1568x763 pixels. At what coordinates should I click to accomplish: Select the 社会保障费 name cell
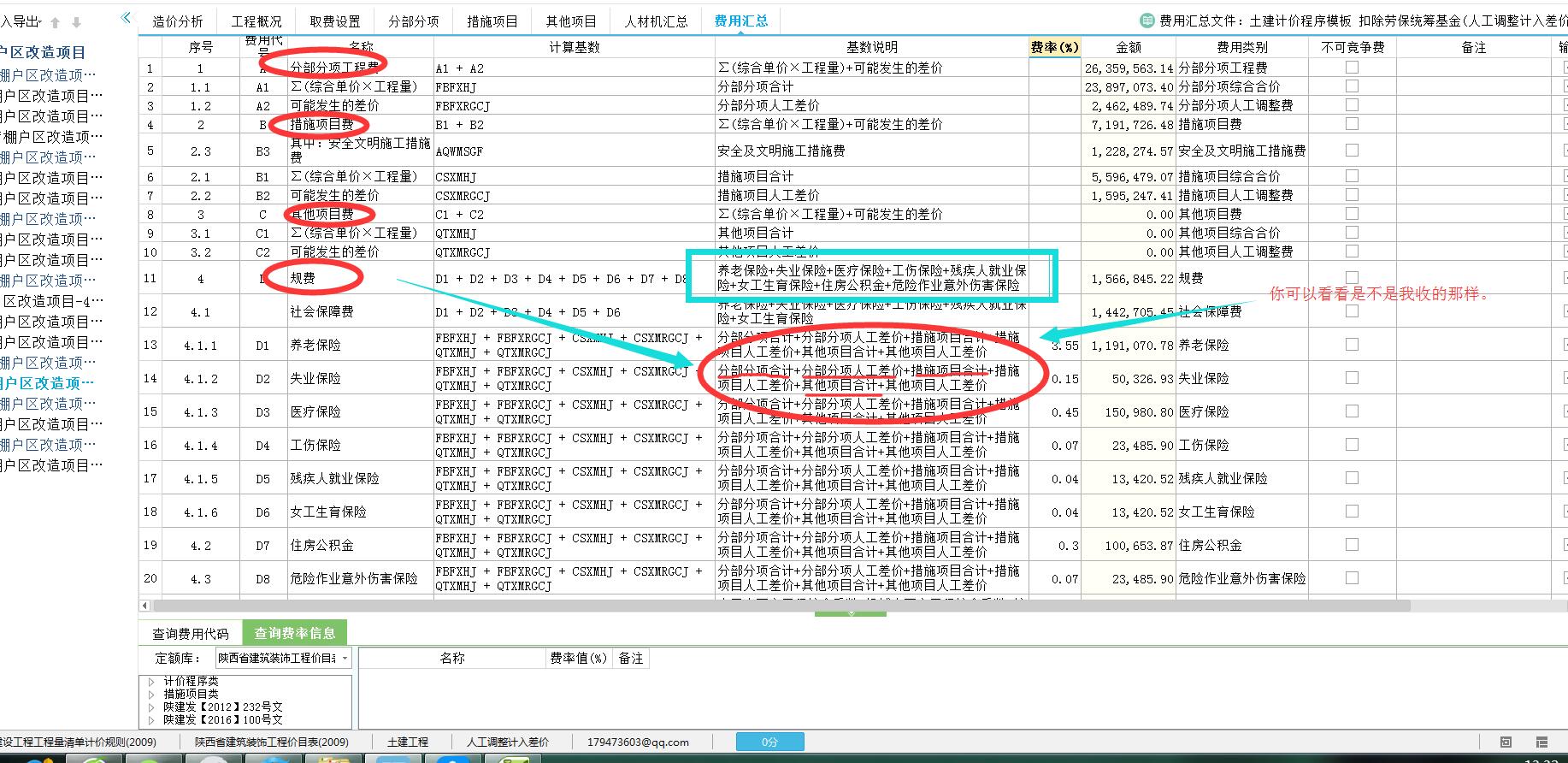coord(360,312)
